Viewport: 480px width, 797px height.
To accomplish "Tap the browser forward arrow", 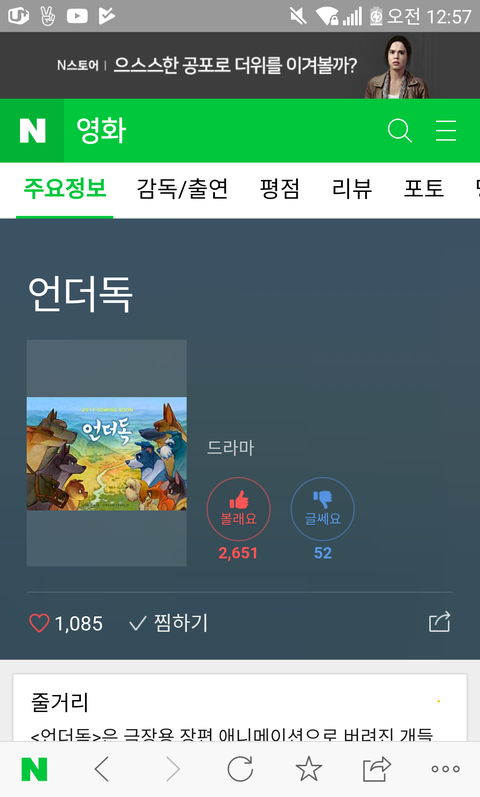I will click(172, 769).
